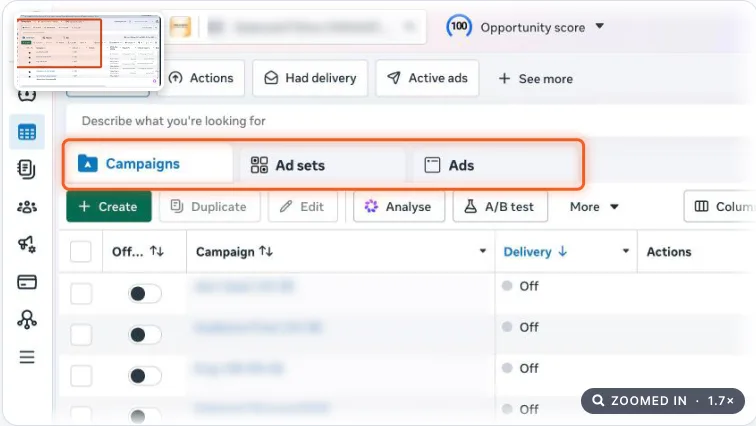Click the green Create button
The height and width of the screenshot is (426, 756).
click(109, 207)
